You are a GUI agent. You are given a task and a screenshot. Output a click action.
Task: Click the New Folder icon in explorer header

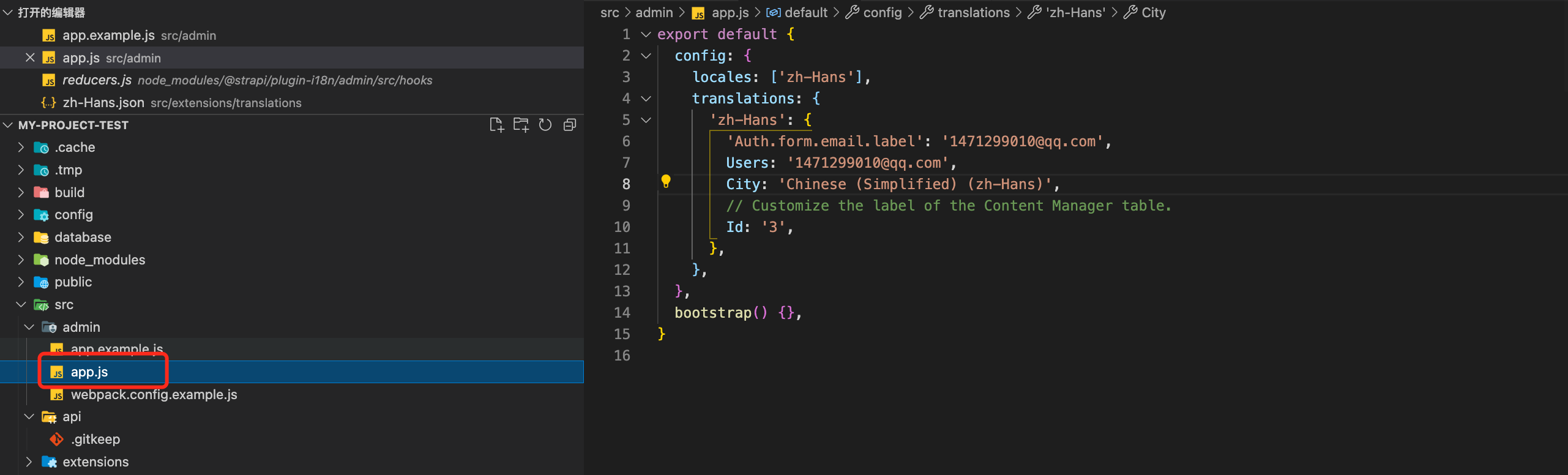(x=521, y=125)
